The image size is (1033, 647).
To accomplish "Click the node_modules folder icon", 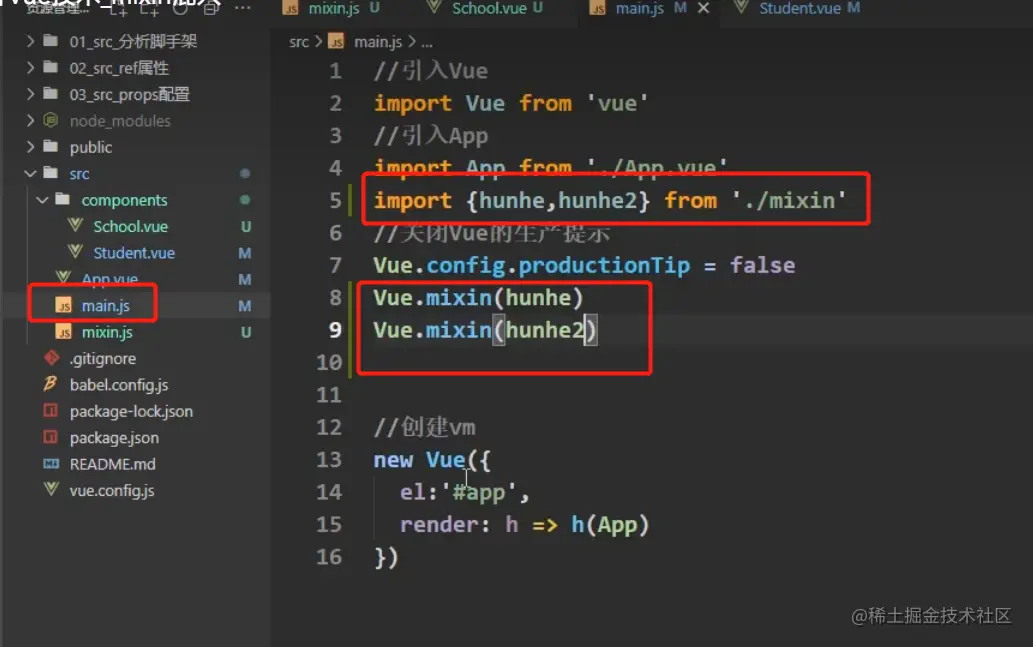I will click(x=51, y=120).
